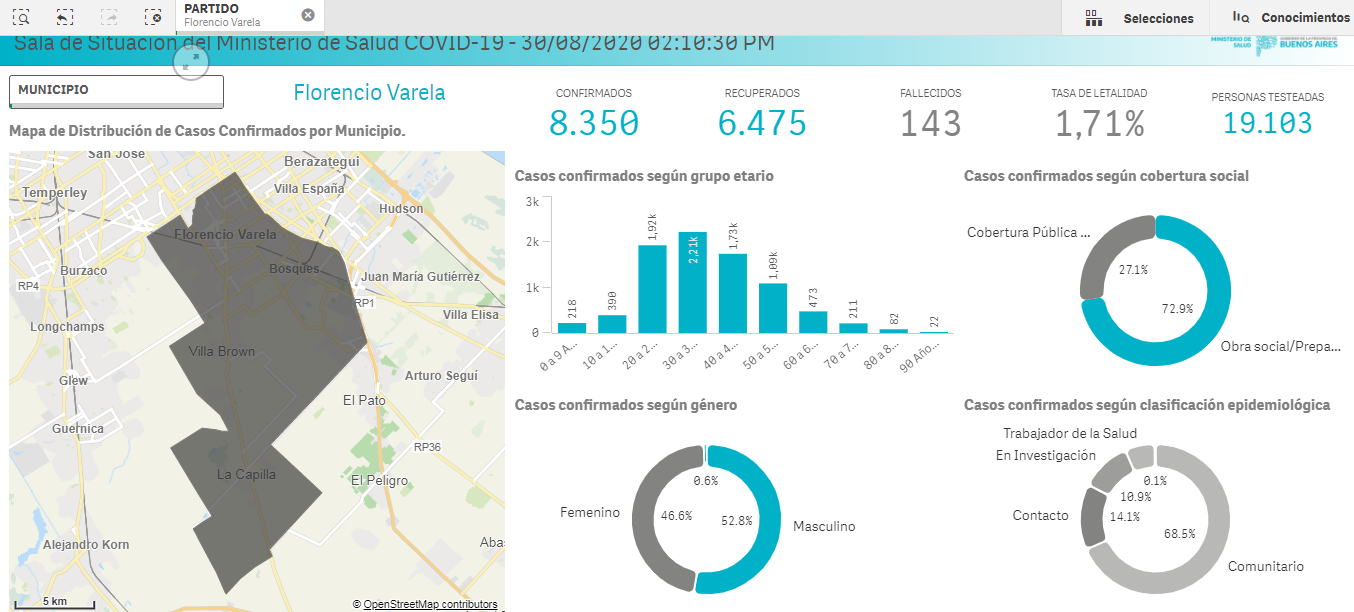Screen dimensions: 1354x612
Task: Open the Conocimientos tab
Action: 1304,18
